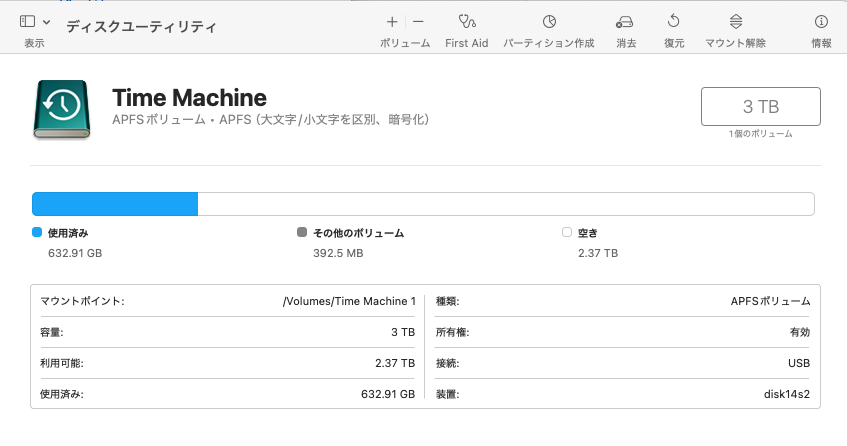
Task: Click the 3 TB capacity box
Action: tap(761, 107)
